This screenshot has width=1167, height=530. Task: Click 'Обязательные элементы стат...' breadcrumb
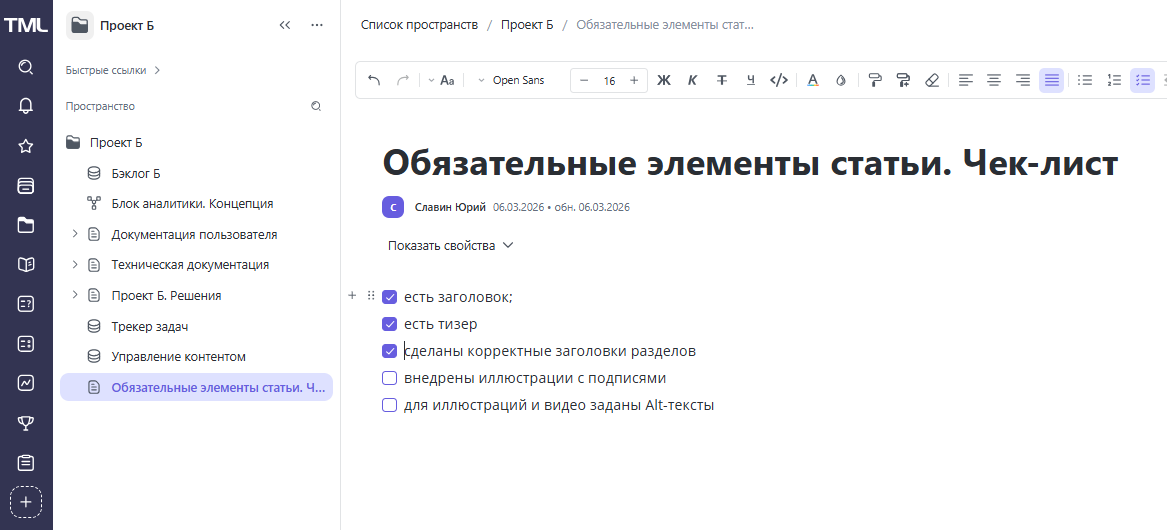(x=665, y=25)
